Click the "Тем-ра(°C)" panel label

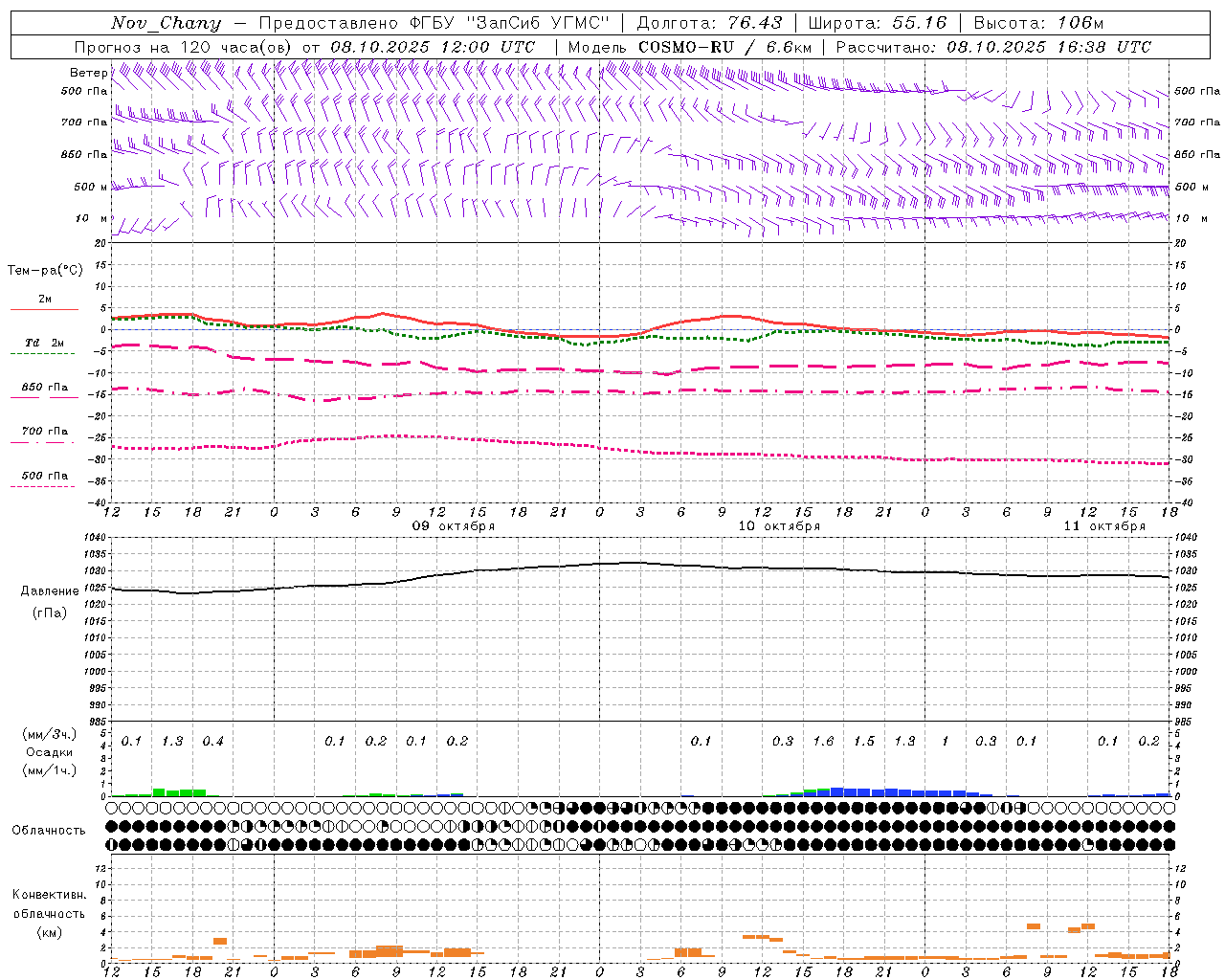(x=45, y=271)
